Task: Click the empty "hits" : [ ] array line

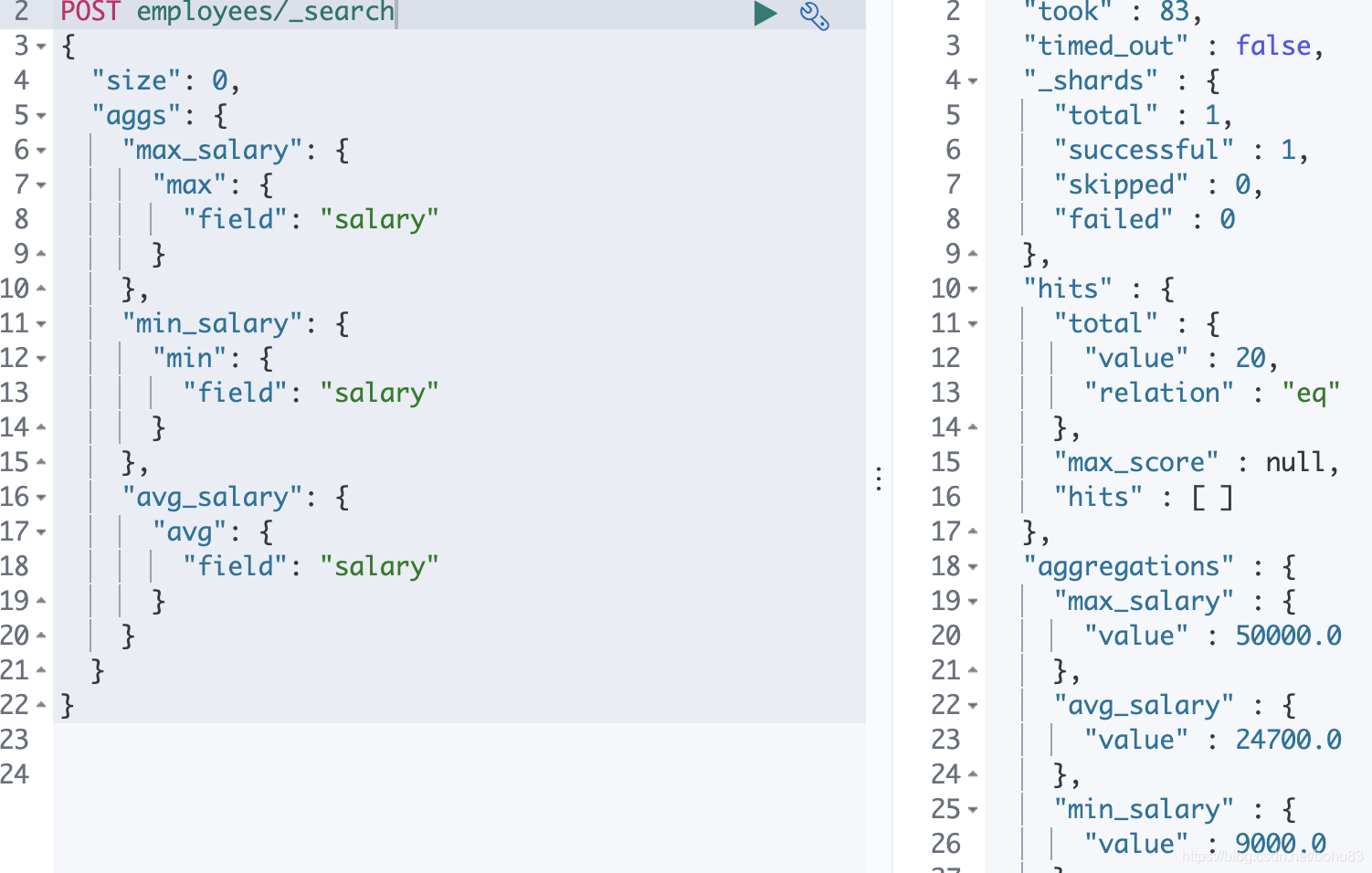Action: (1144, 497)
